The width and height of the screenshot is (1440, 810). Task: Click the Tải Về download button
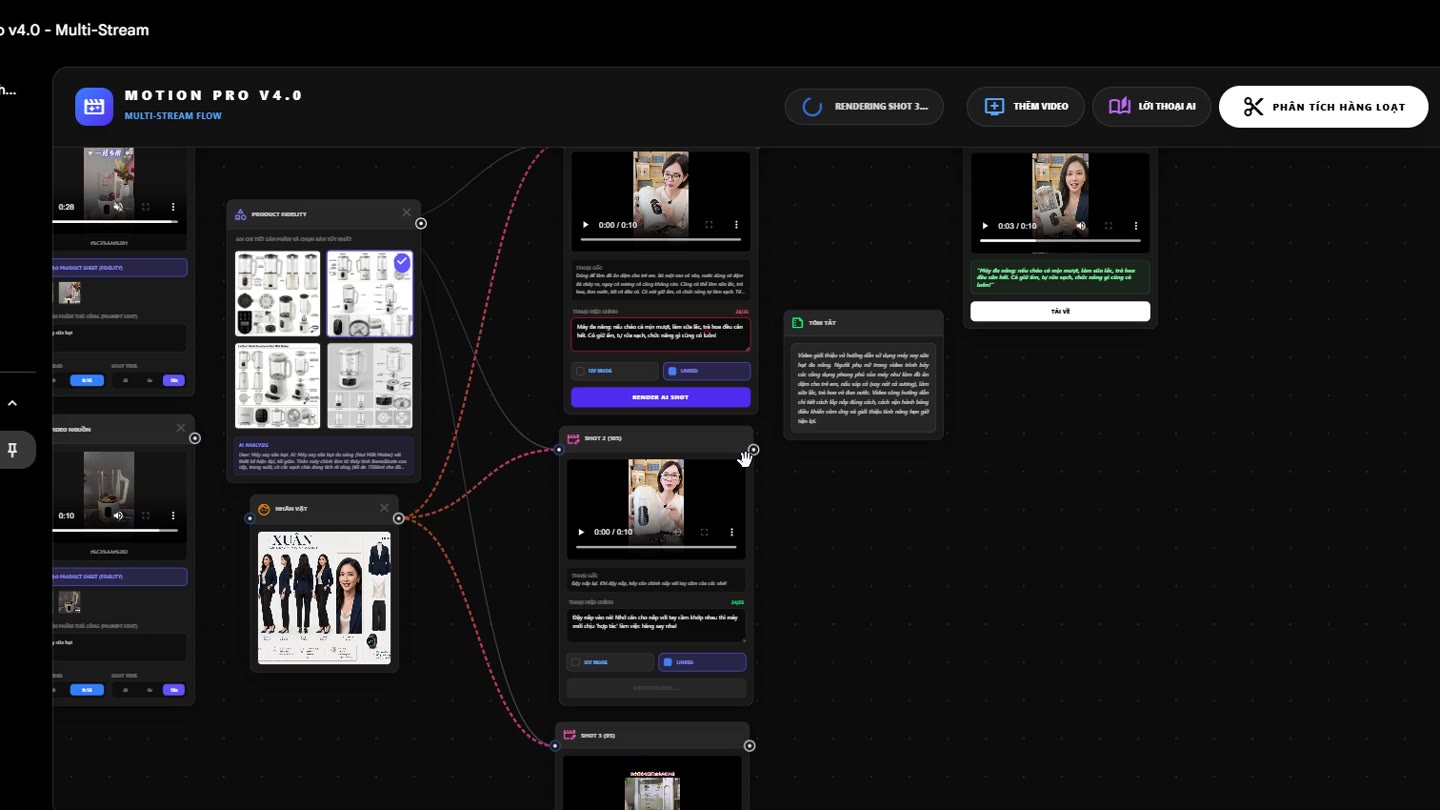(1060, 311)
